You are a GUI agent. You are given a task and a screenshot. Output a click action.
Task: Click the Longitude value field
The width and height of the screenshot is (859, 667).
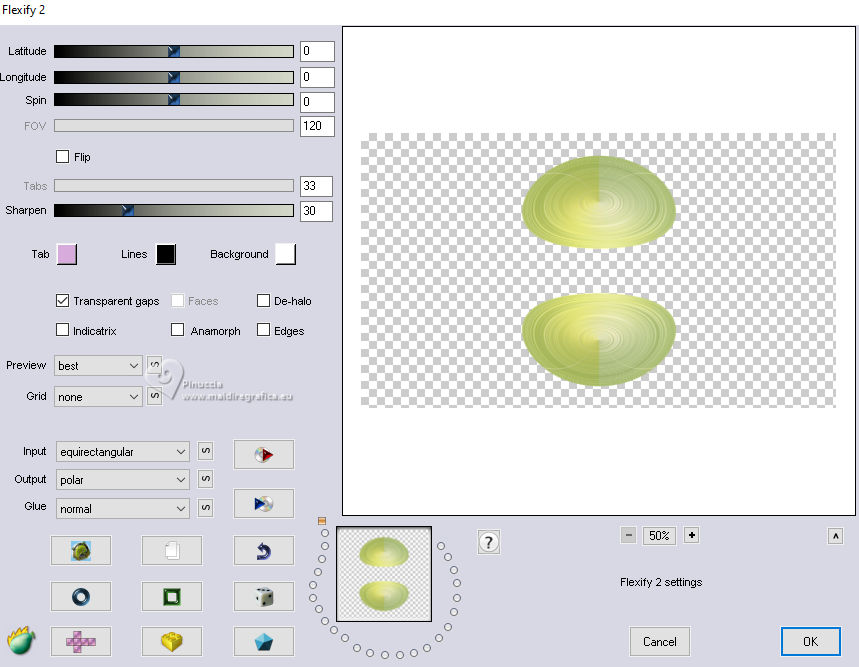(317, 77)
